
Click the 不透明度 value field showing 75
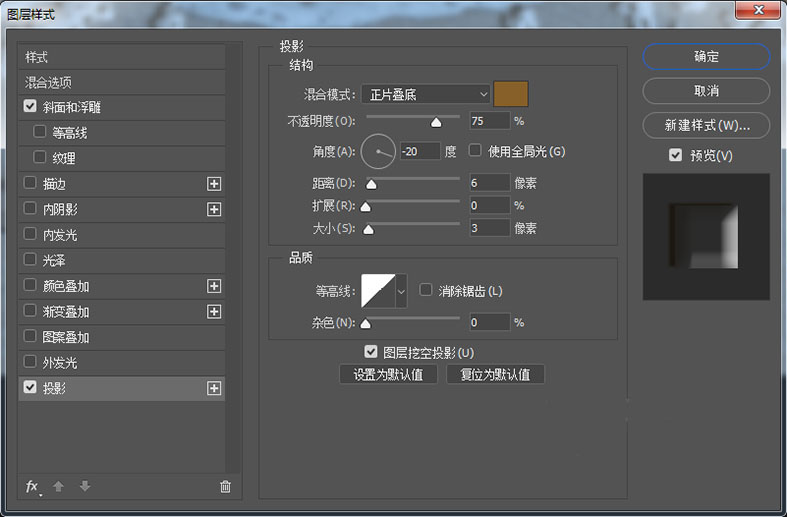tap(490, 121)
